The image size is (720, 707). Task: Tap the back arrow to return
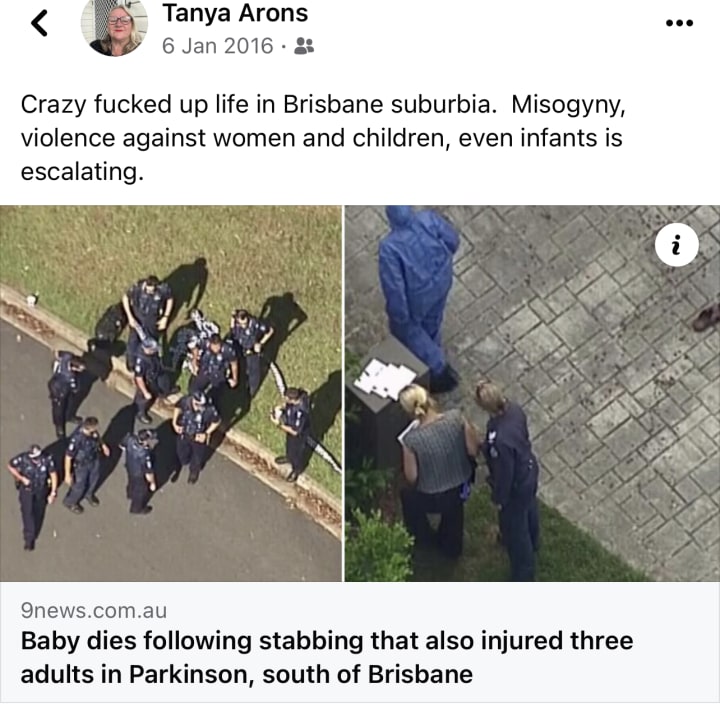(x=39, y=23)
